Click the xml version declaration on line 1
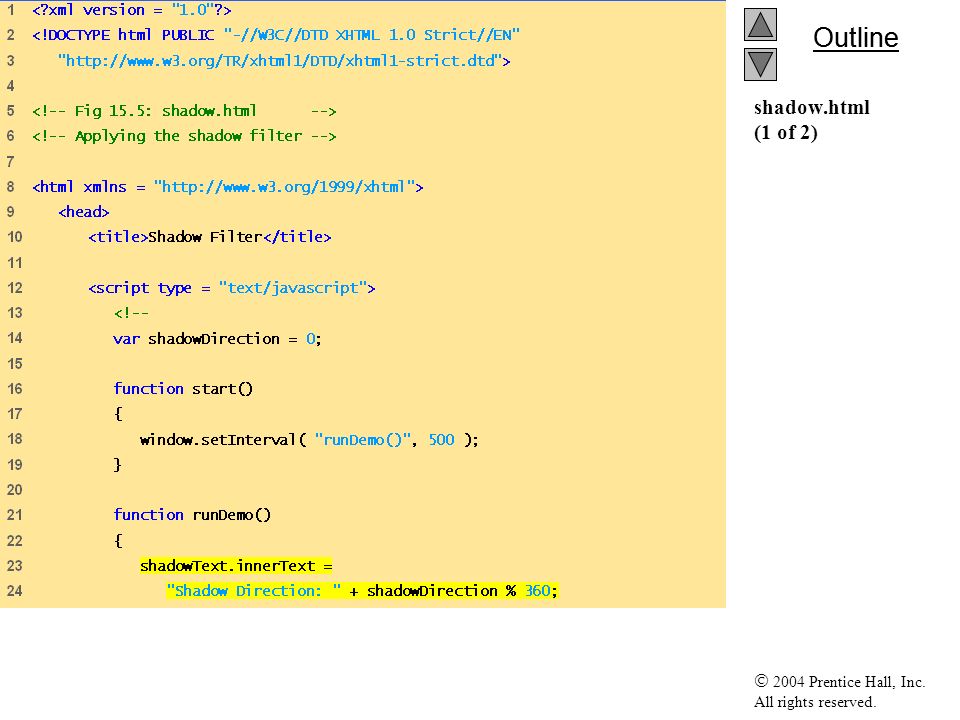Screen dimensions: 960x720 pyautogui.click(x=132, y=10)
